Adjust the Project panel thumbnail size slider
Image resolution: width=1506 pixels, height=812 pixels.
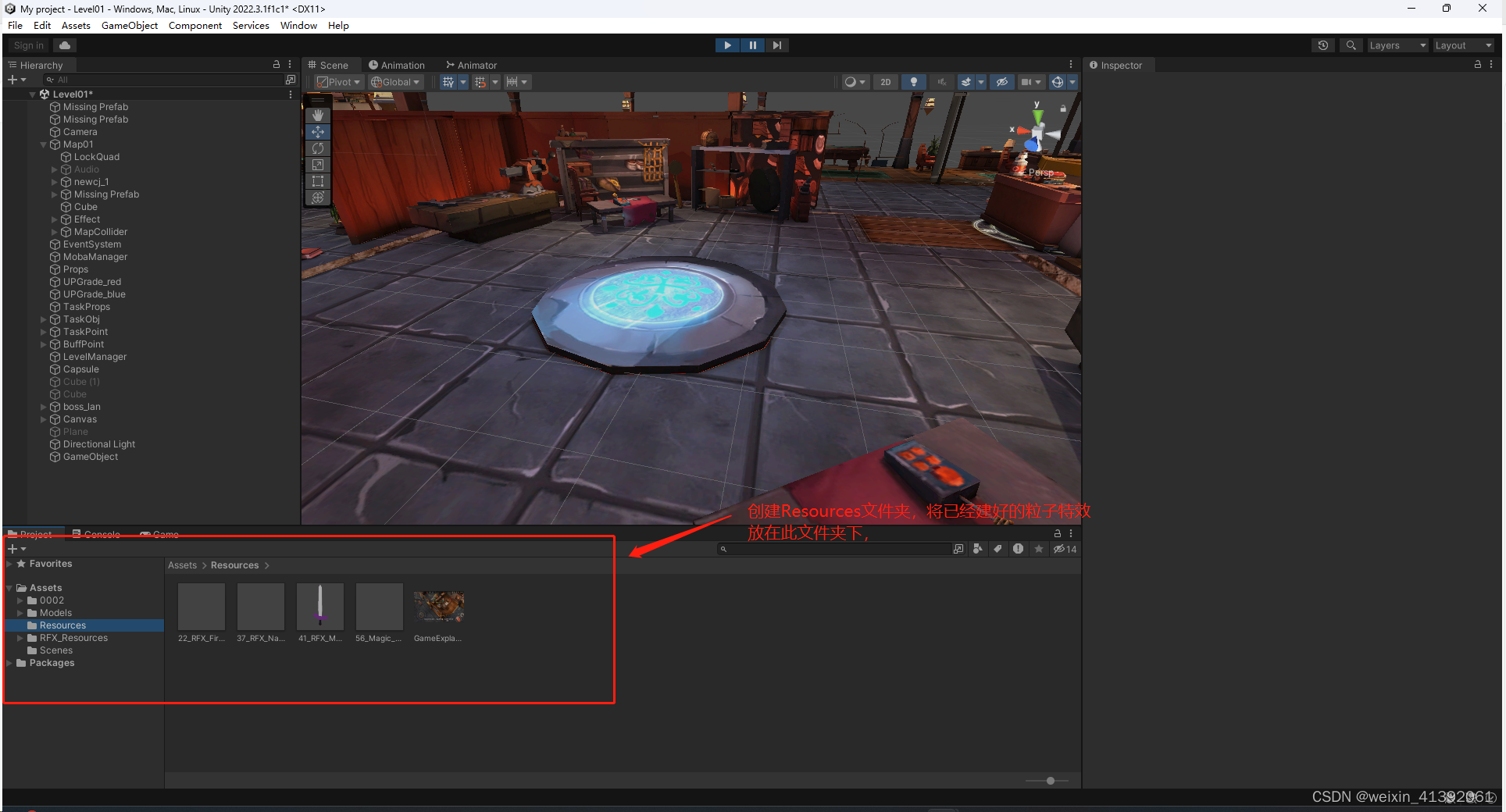click(1051, 780)
